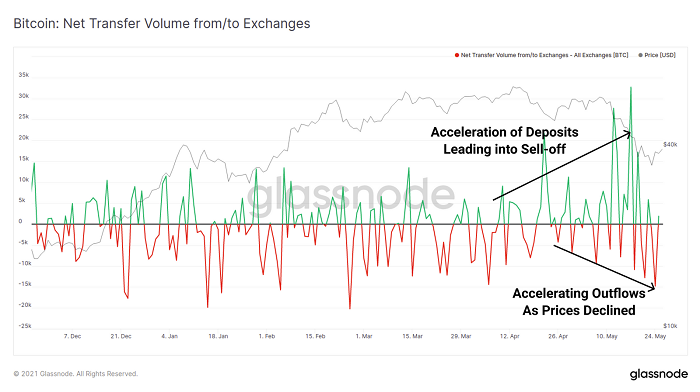Select the 1. Feb date axis label

267,336
